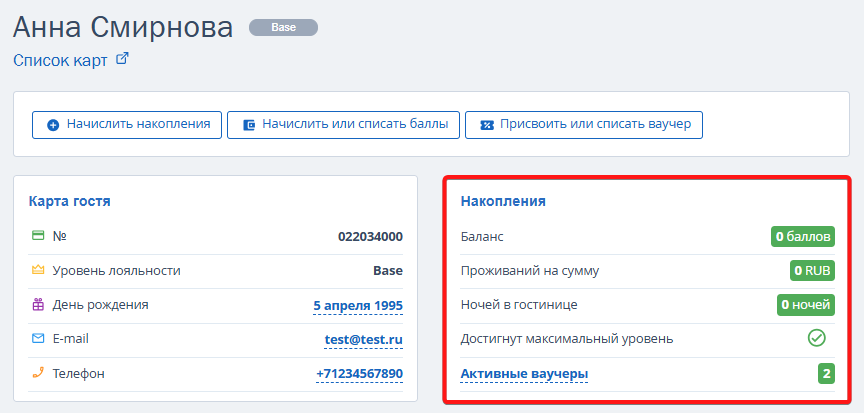Click the Начислить или списать баллы button
The height and width of the screenshot is (414, 865).
point(343,125)
